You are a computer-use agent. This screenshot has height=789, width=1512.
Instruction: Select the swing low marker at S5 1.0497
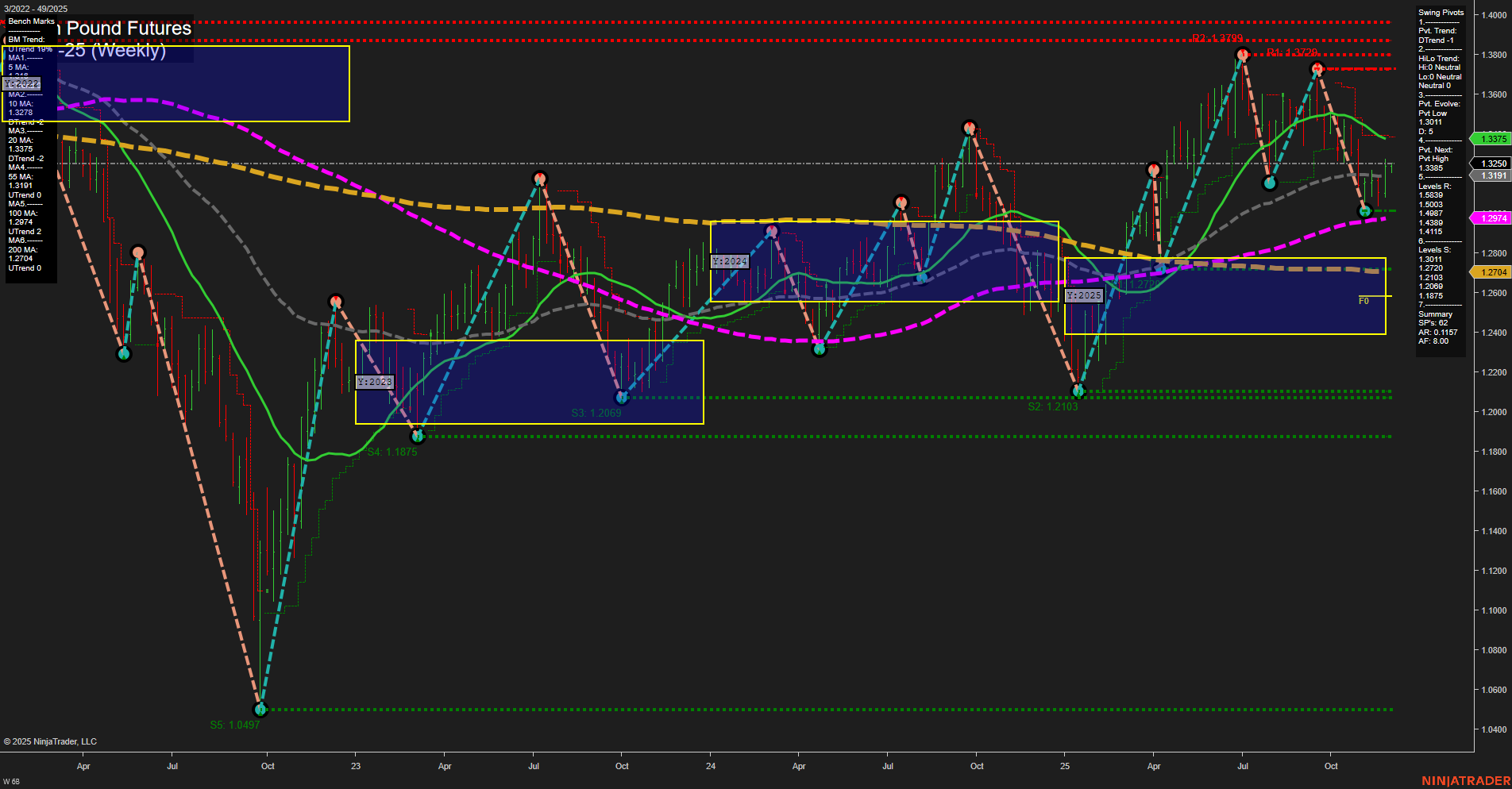point(260,710)
